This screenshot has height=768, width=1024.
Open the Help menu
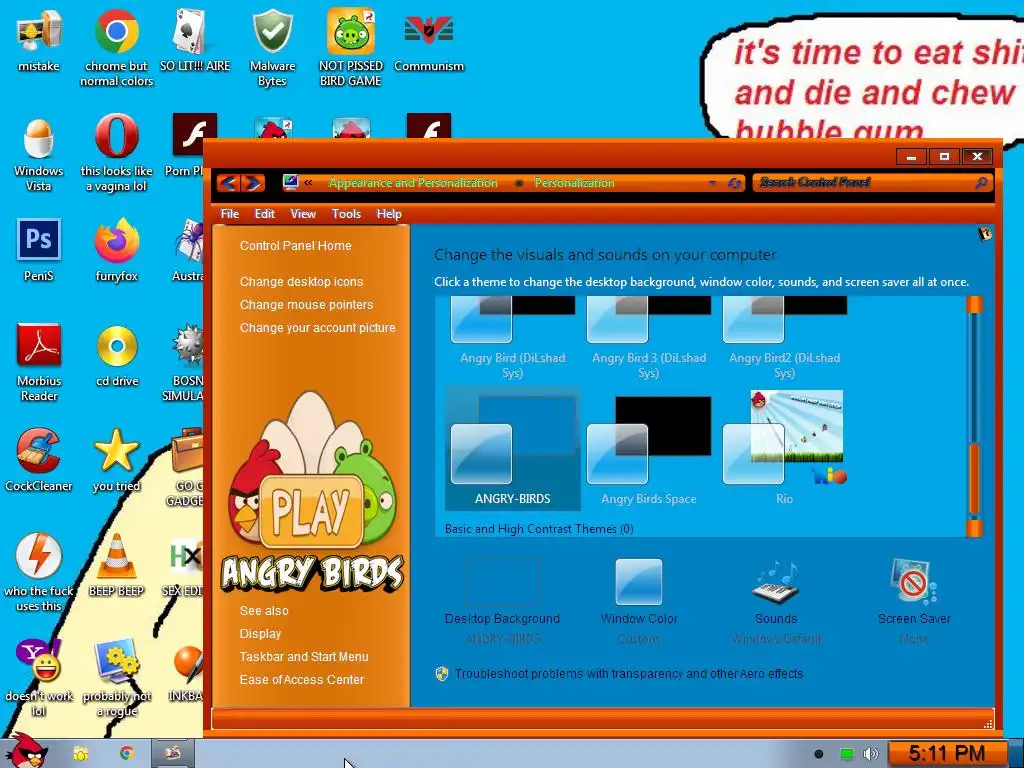click(x=389, y=214)
